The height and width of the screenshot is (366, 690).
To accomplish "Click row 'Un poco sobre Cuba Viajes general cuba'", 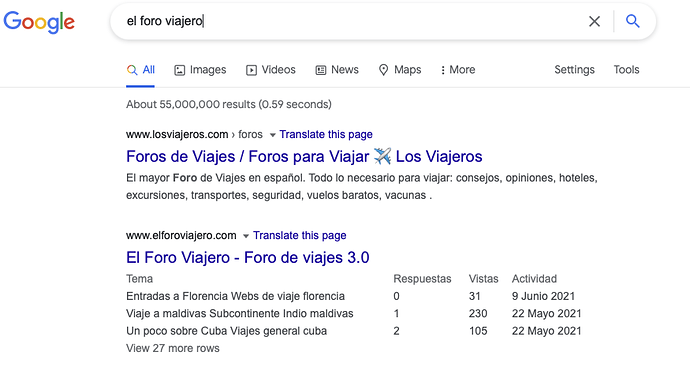I will pos(227,331).
